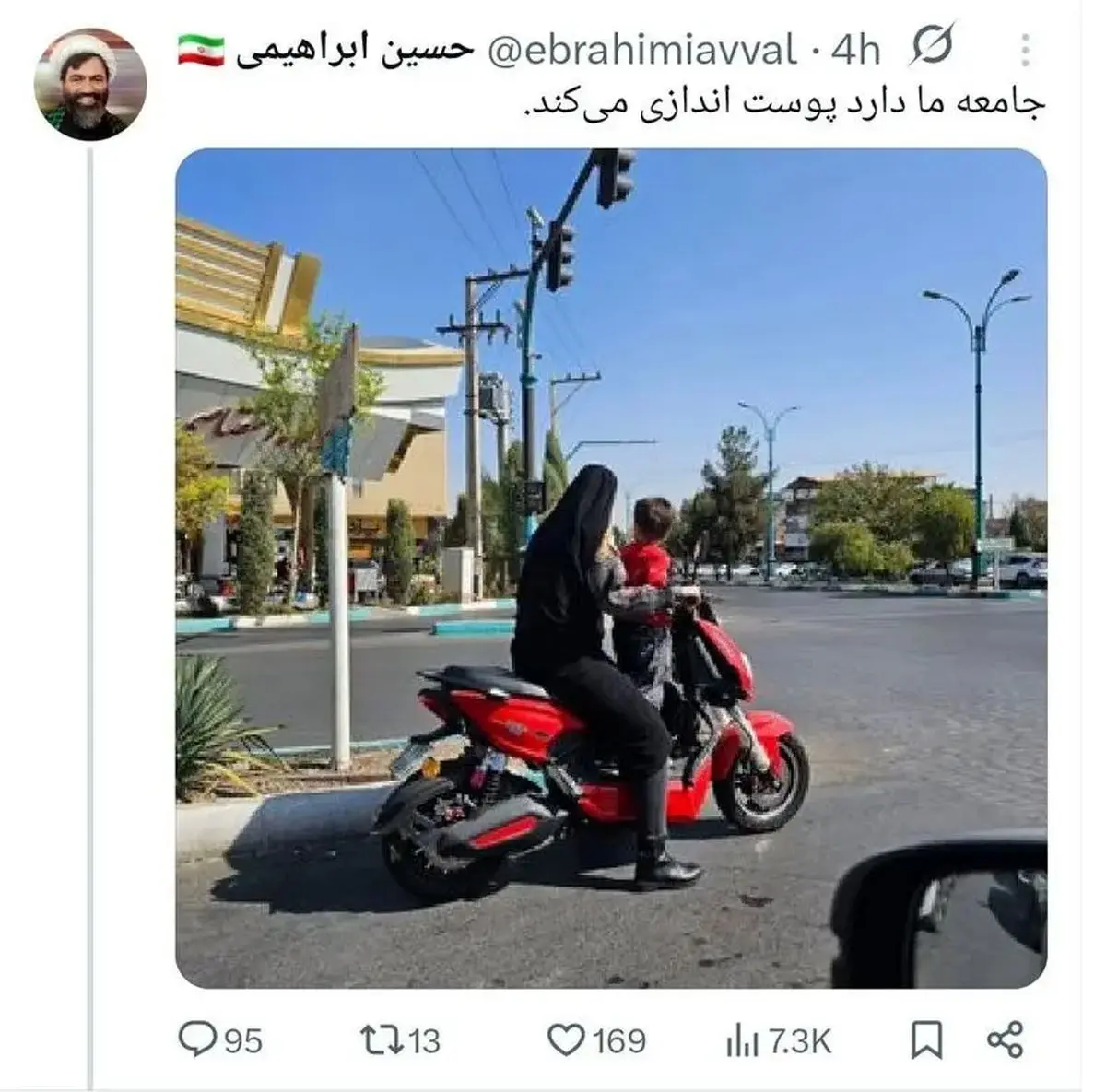Click the reply speech bubble icon
Image resolution: width=1106 pixels, height=1092 pixels.
(196, 1040)
